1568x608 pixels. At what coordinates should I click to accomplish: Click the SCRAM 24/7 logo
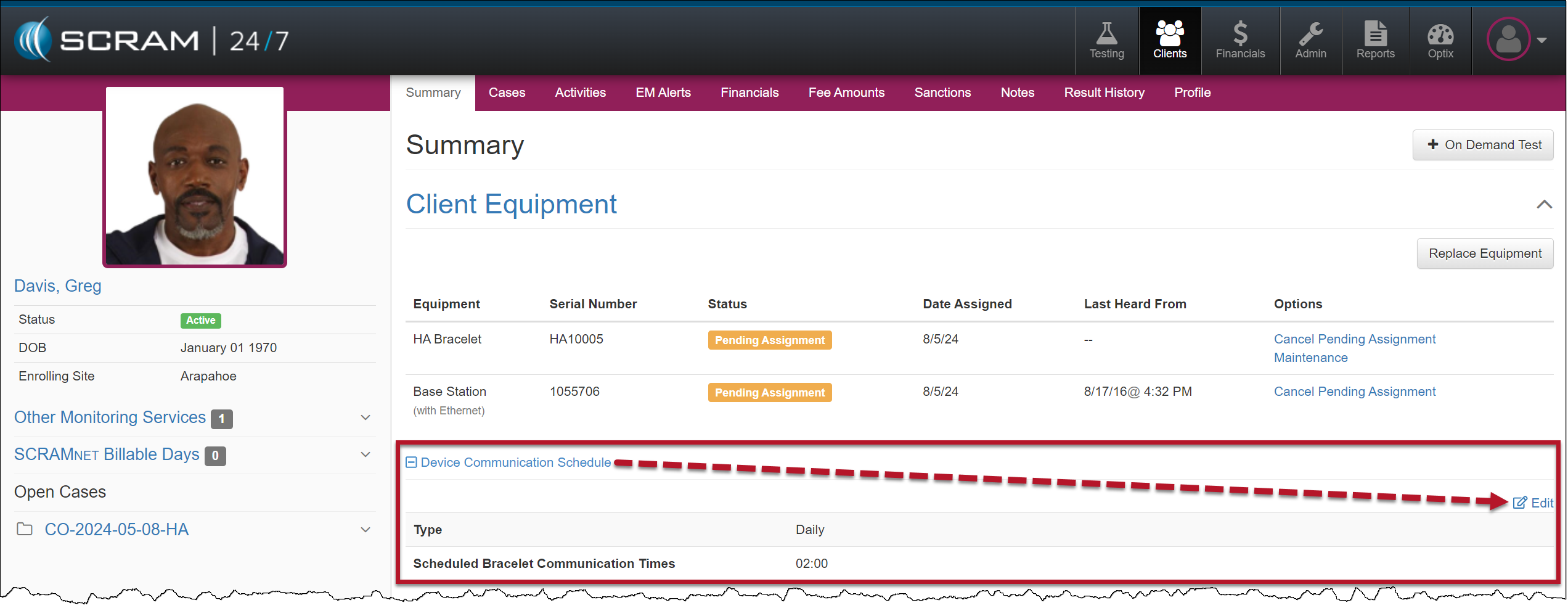[152, 41]
